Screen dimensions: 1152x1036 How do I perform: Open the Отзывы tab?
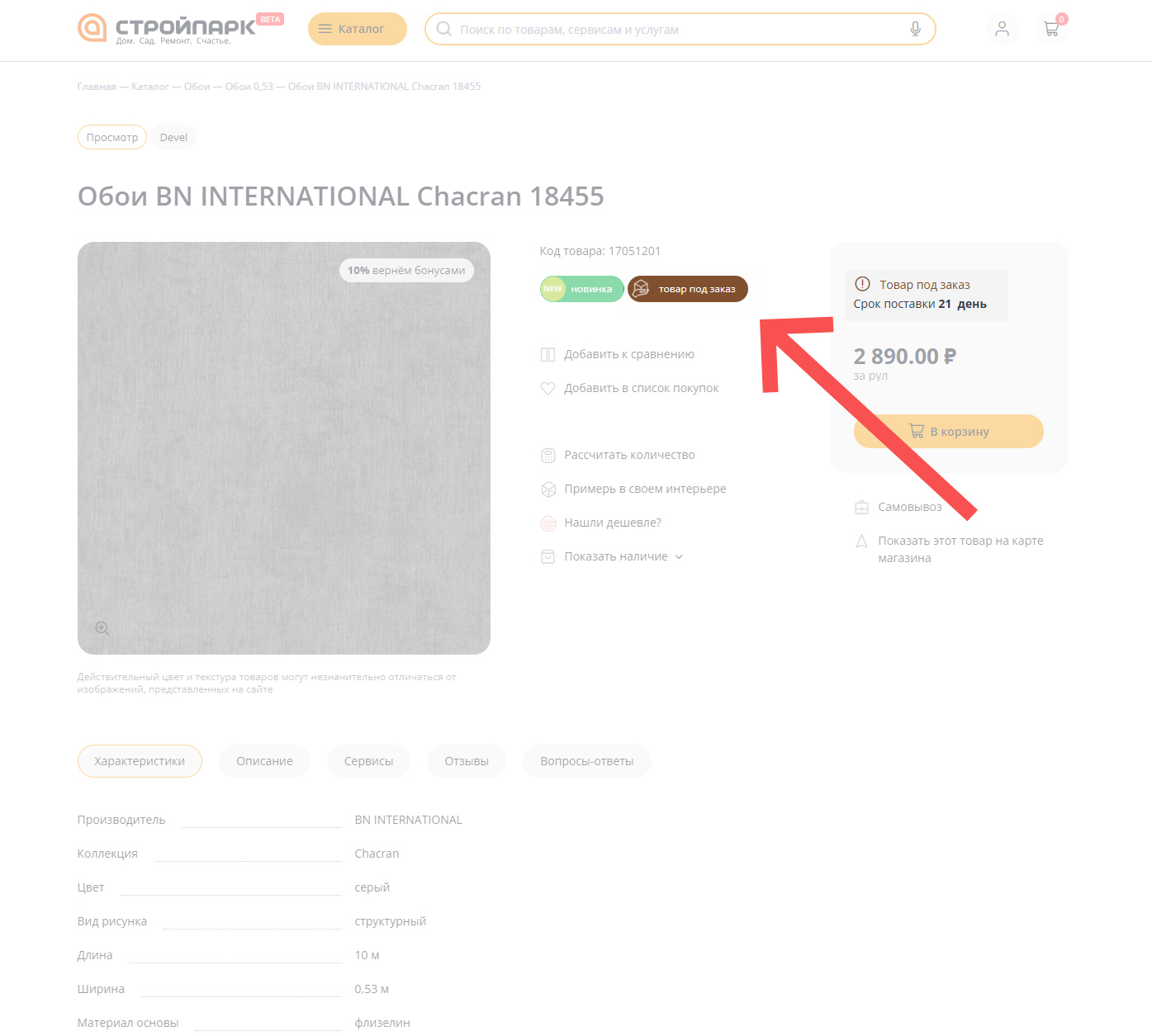pyautogui.click(x=467, y=761)
